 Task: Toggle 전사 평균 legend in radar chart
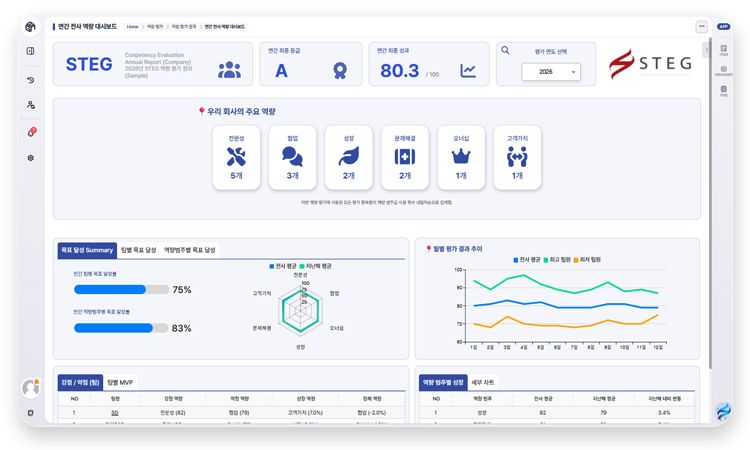(283, 266)
